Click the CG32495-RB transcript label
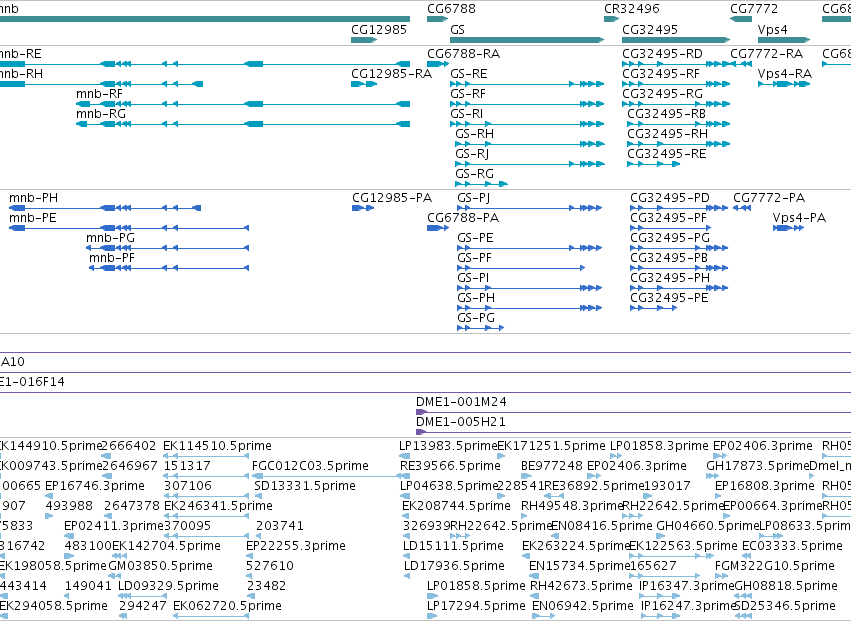This screenshot has width=851, height=621. tap(666, 114)
